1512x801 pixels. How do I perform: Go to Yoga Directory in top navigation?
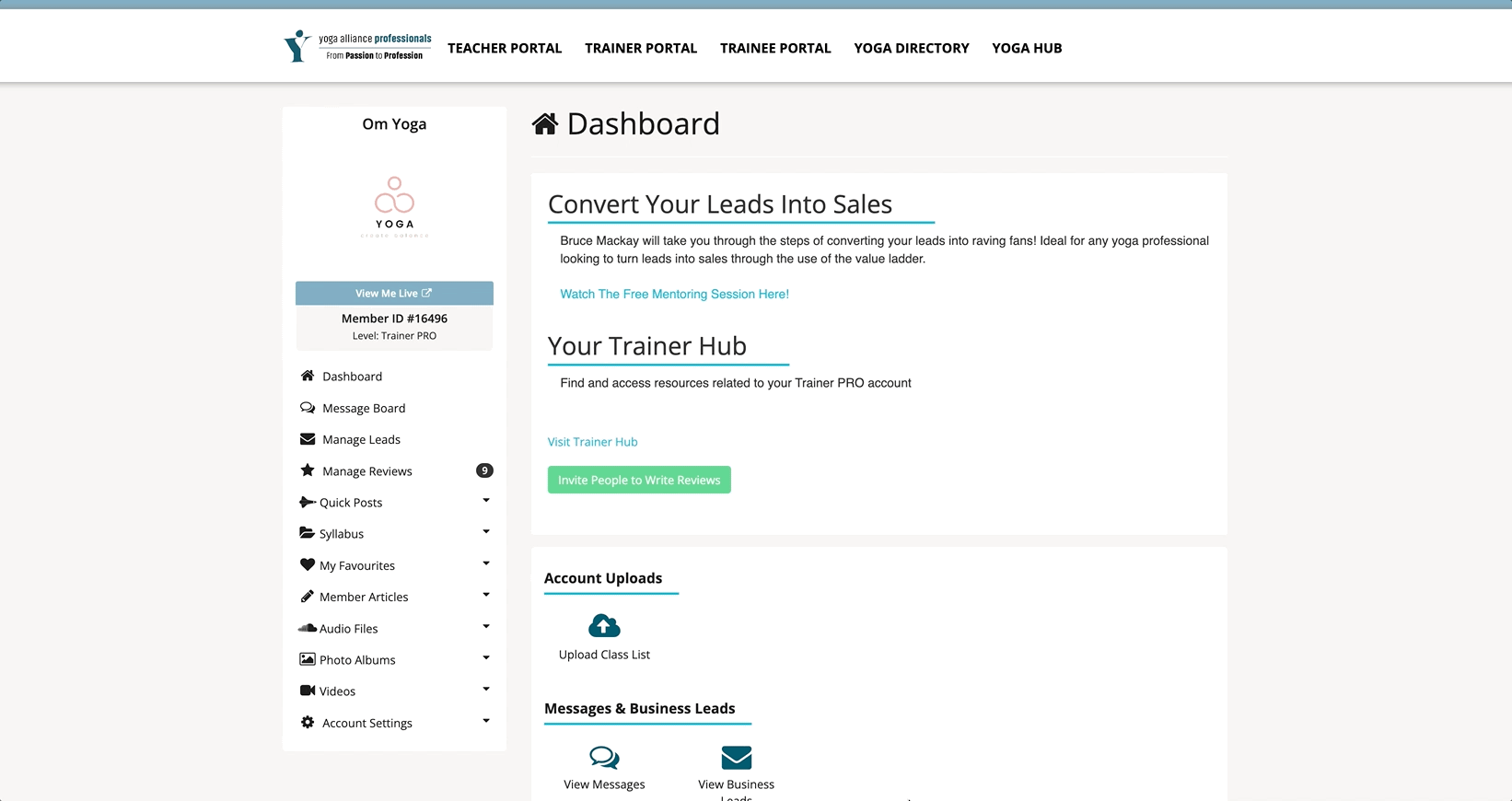tap(911, 48)
